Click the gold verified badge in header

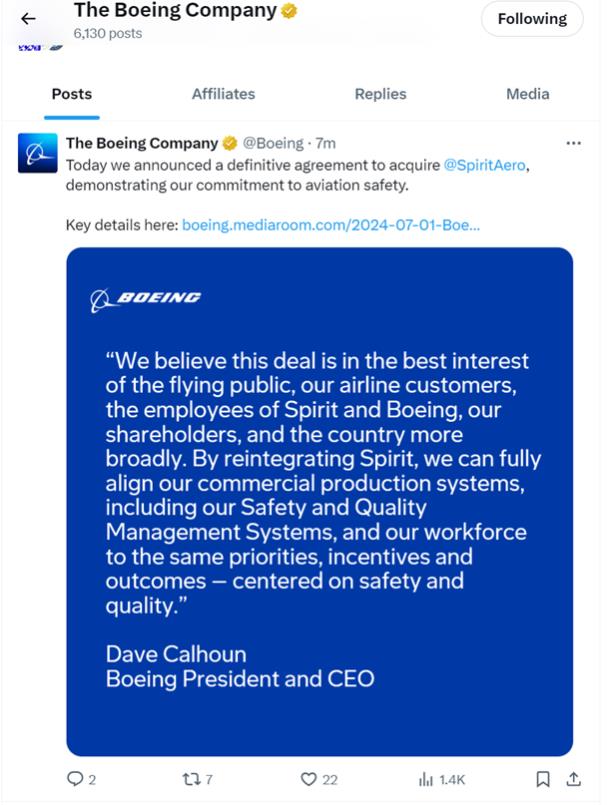point(289,12)
